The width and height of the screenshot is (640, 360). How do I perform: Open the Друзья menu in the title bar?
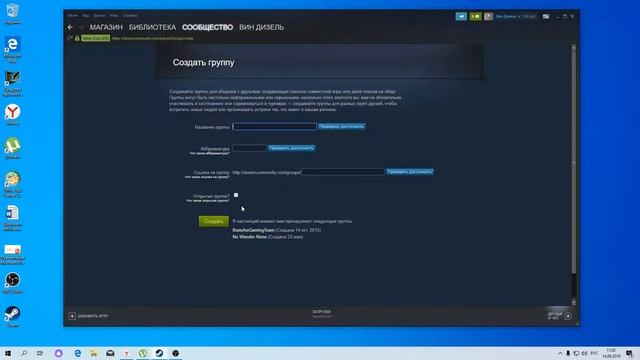pyautogui.click(x=99, y=16)
